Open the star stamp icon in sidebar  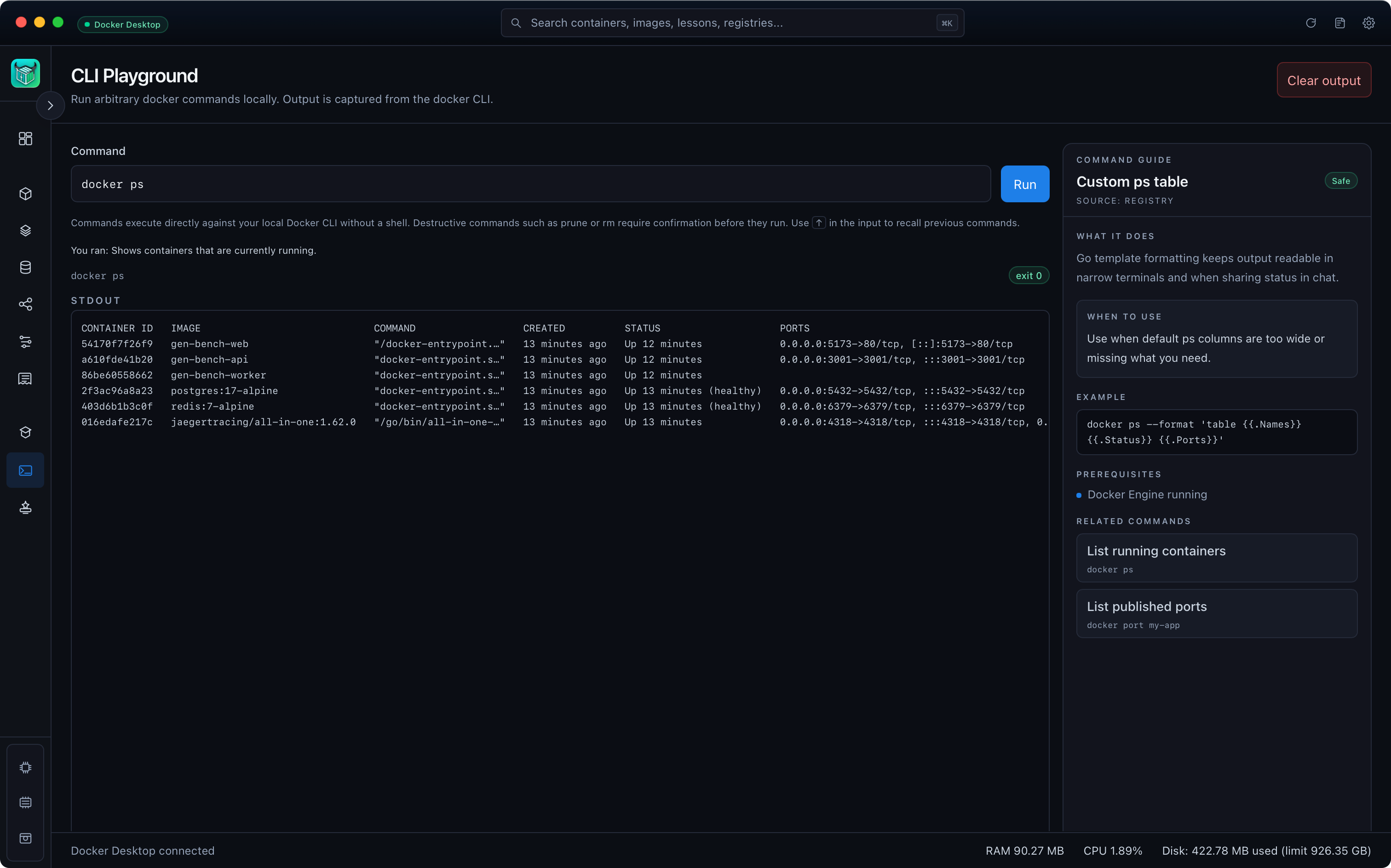[25, 507]
